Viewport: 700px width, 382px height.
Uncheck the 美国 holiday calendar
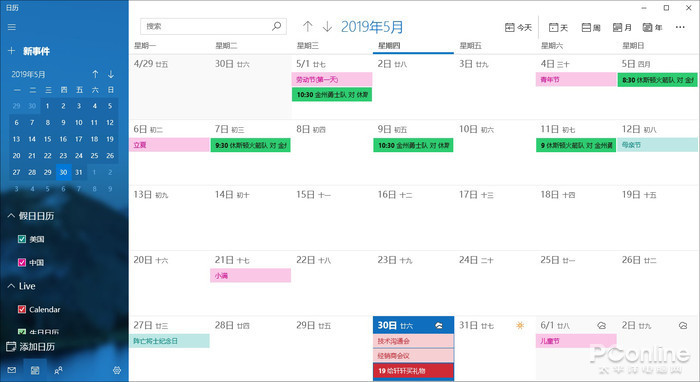[21, 239]
